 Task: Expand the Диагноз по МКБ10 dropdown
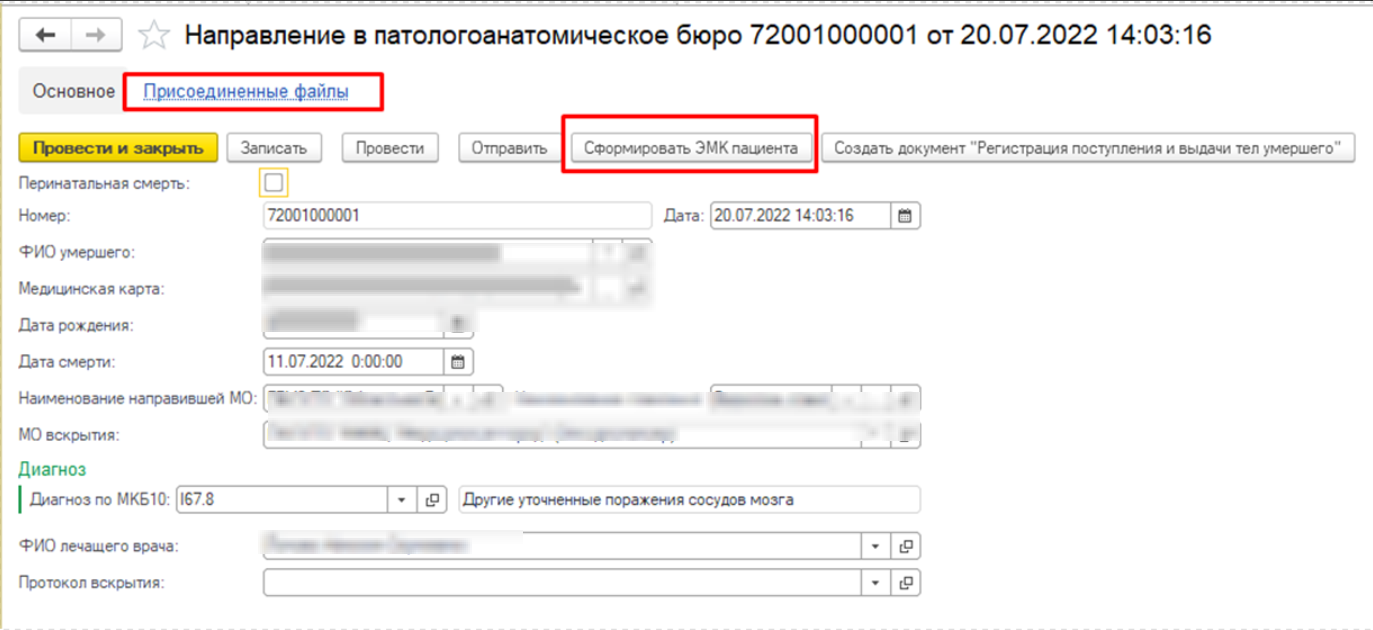[x=401, y=500]
